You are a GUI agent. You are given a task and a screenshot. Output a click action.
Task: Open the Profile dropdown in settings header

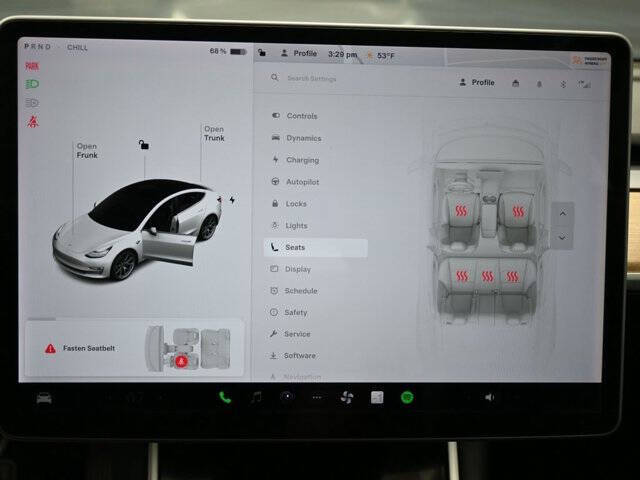click(x=477, y=82)
